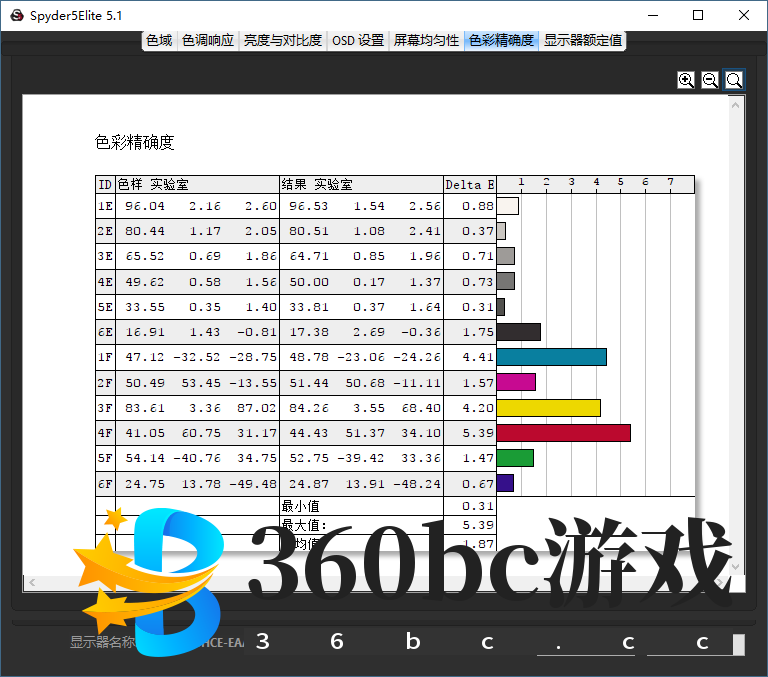Click the vertical scrollbar up arrow
768x677 pixels.
click(x=737, y=103)
